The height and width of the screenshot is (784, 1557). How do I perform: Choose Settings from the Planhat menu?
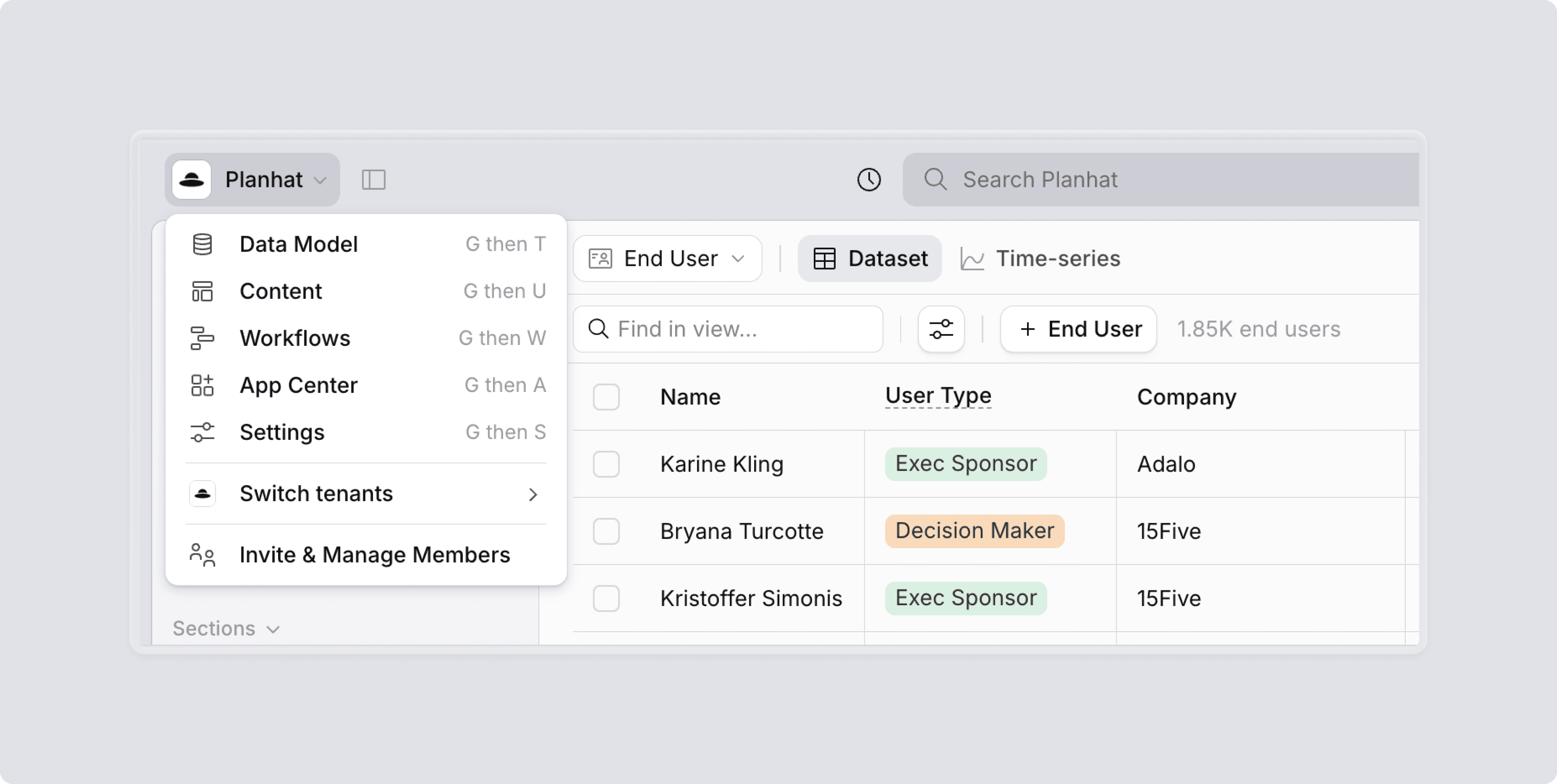pyautogui.click(x=366, y=432)
